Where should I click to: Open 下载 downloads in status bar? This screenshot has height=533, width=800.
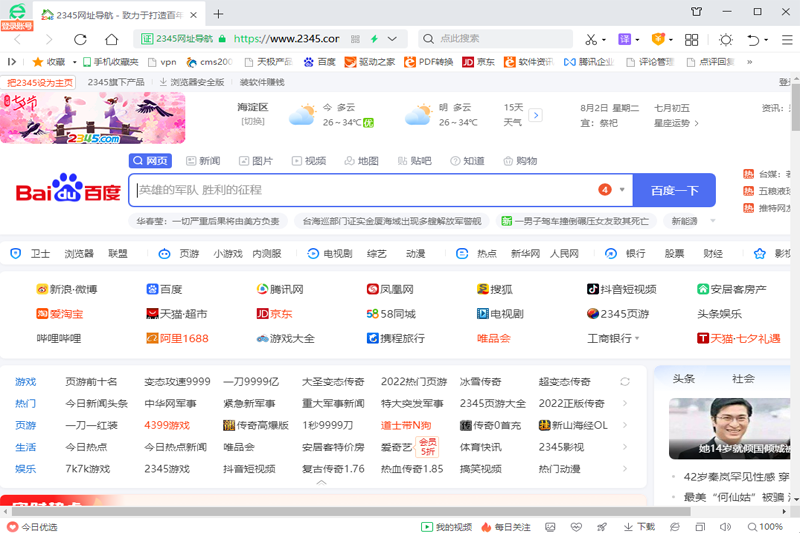[639, 527]
